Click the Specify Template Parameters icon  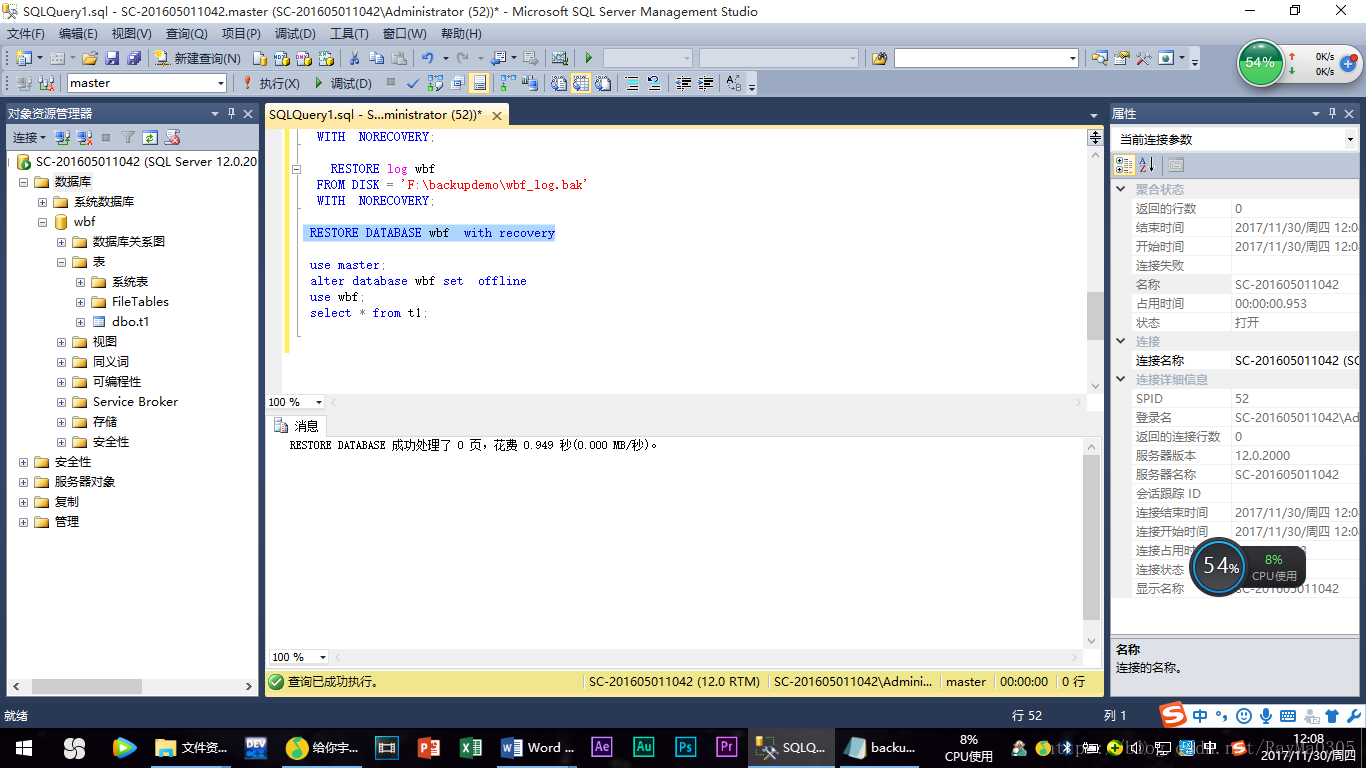click(733, 83)
